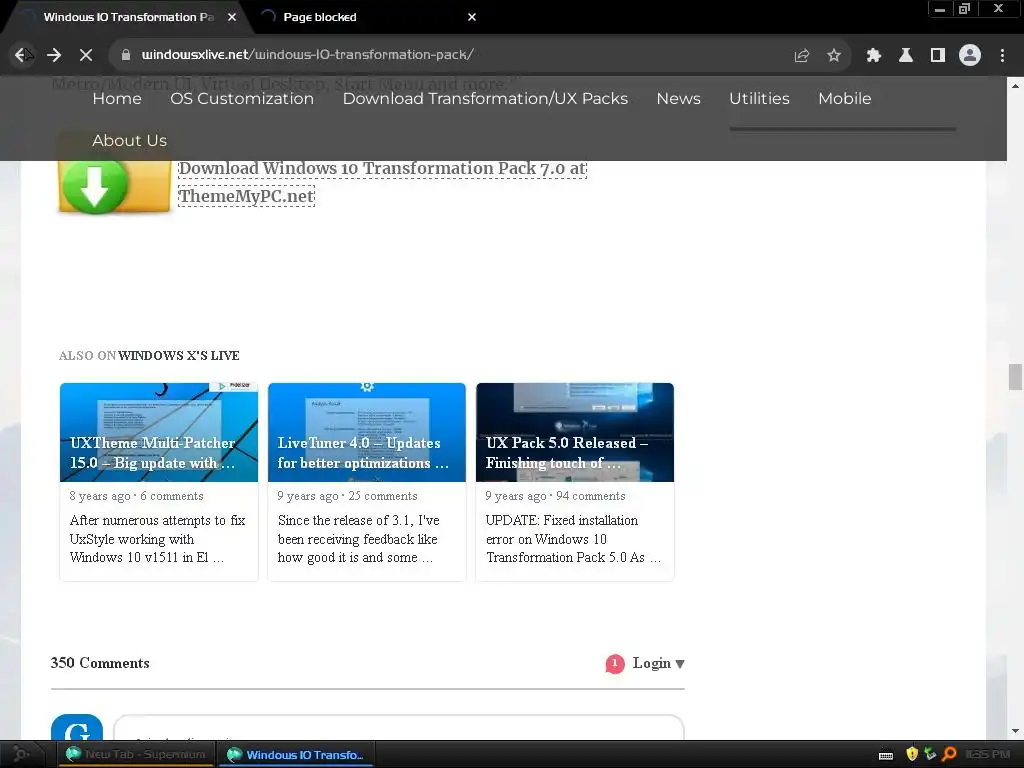This screenshot has width=1024, height=768.
Task: Open Download Transformation/UX Packs menu
Action: click(485, 99)
